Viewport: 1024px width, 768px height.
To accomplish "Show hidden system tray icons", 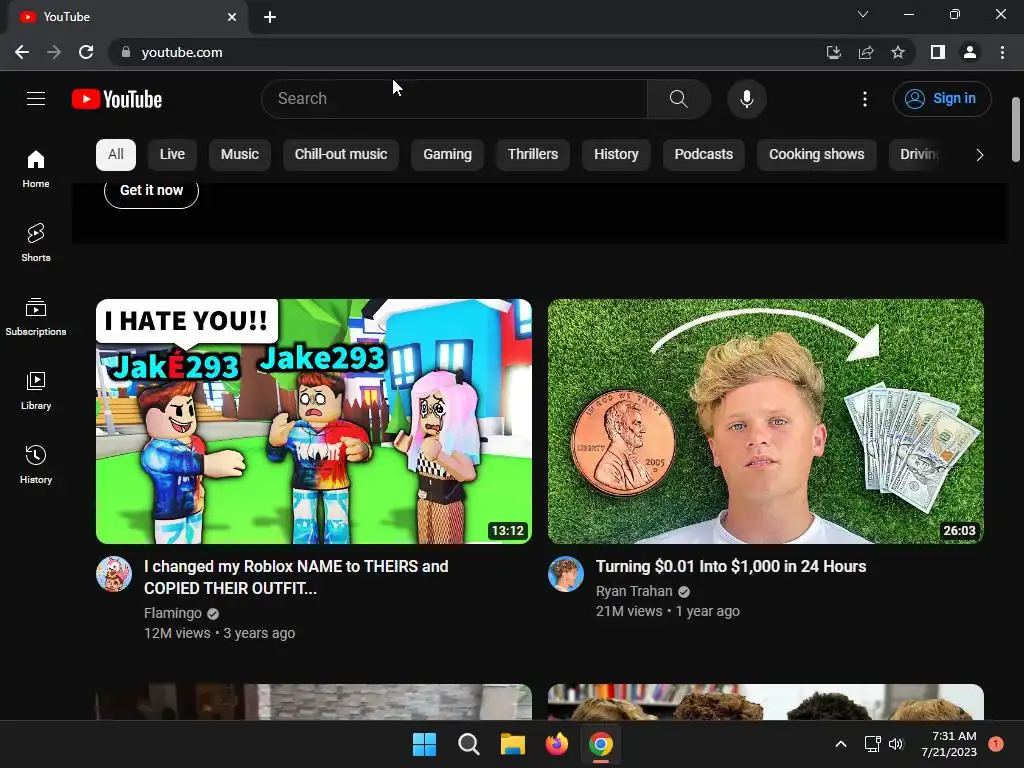I will coord(841,744).
